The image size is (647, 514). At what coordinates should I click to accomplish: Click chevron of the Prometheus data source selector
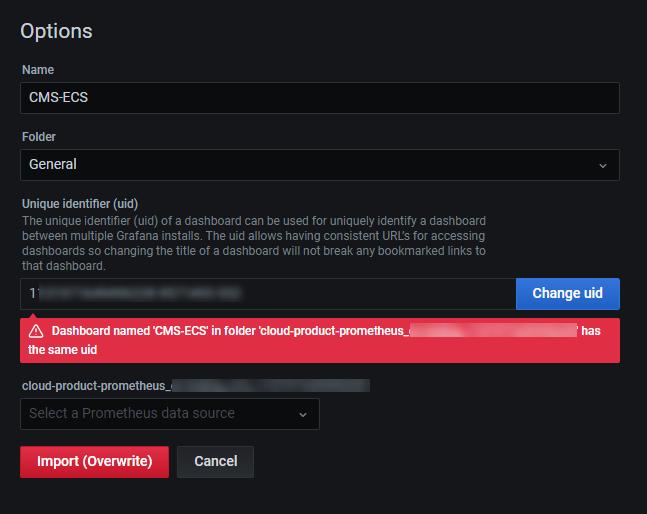click(303, 414)
